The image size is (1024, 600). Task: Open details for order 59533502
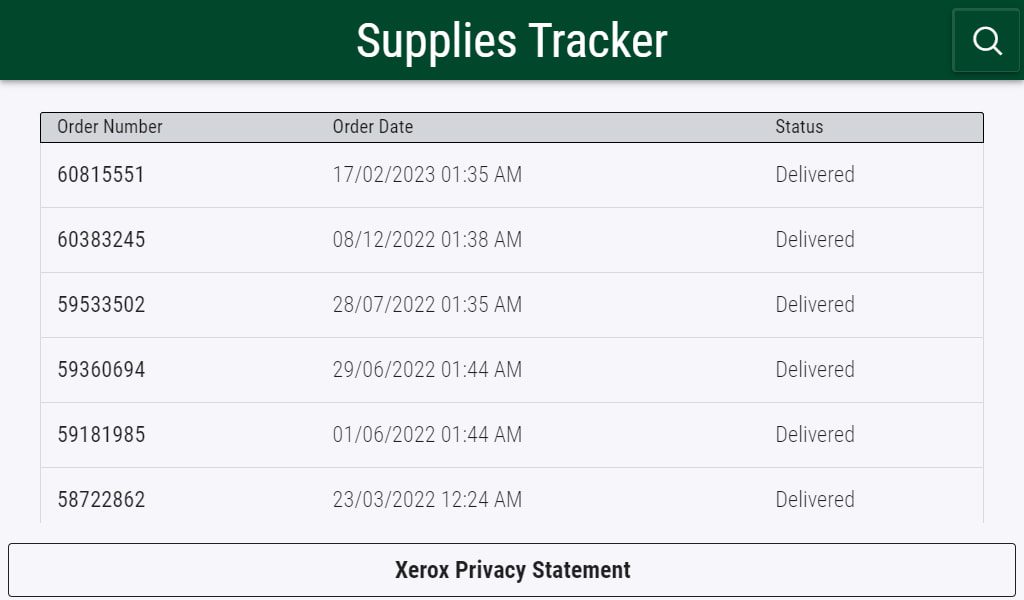pyautogui.click(x=99, y=304)
